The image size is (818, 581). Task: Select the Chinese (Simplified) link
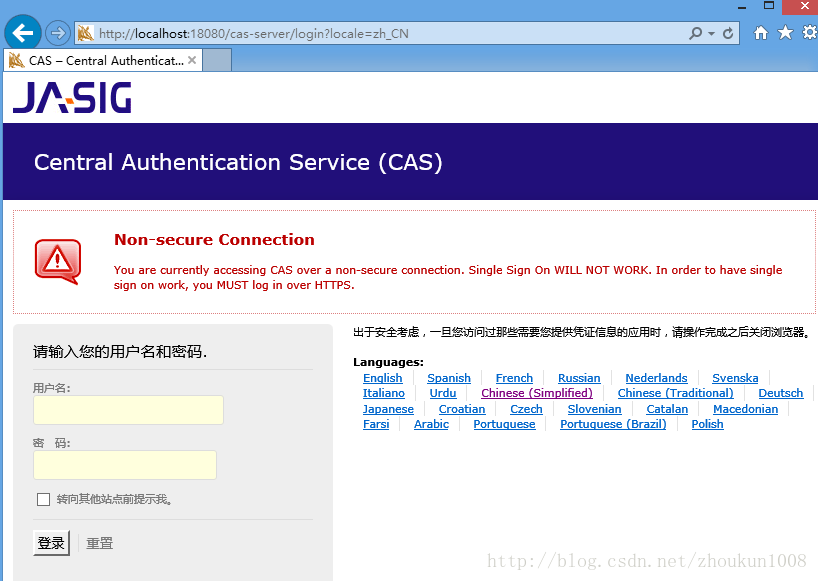(x=537, y=393)
